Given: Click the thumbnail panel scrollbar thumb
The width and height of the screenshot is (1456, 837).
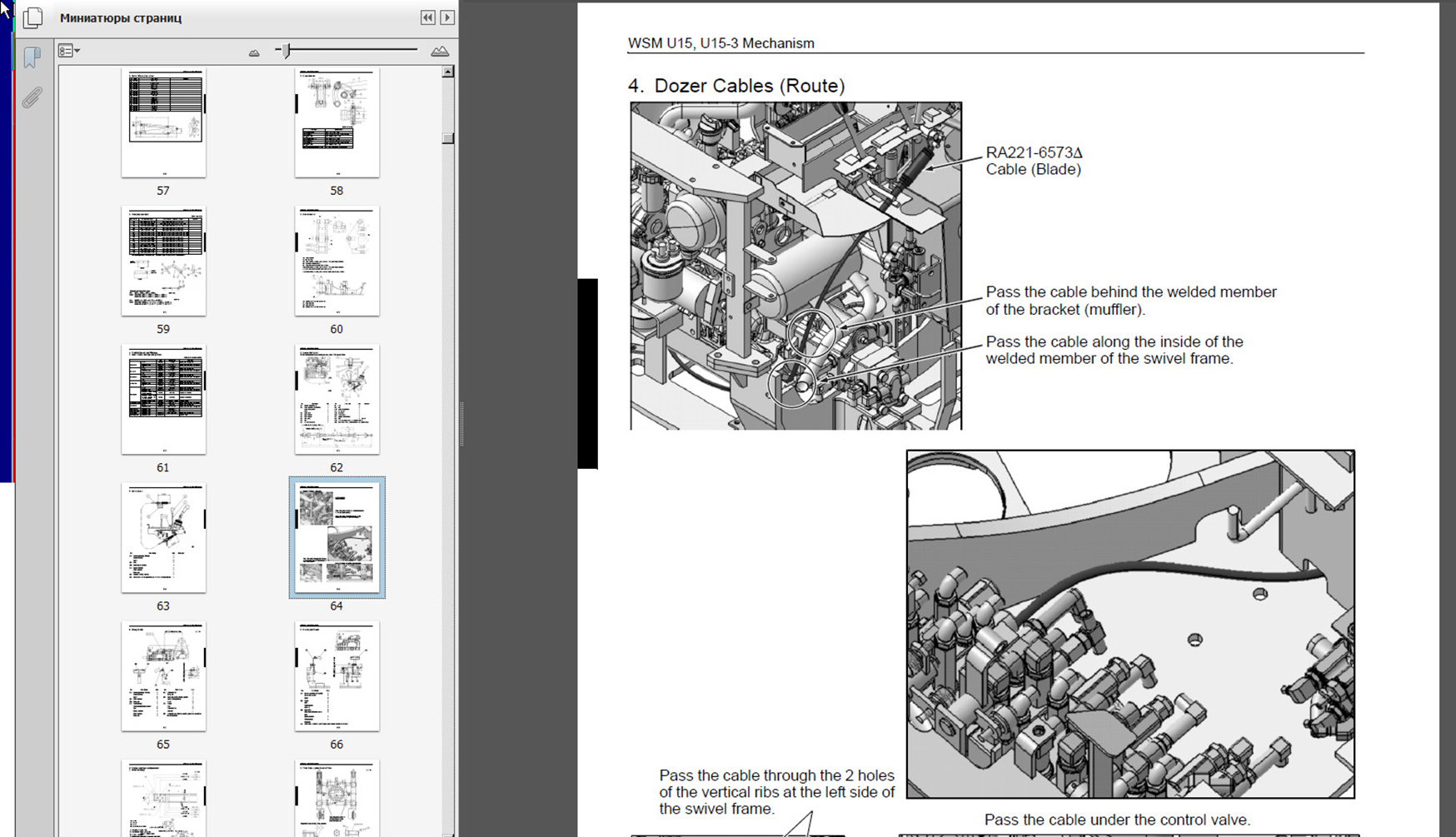Looking at the screenshot, I should tap(448, 138).
